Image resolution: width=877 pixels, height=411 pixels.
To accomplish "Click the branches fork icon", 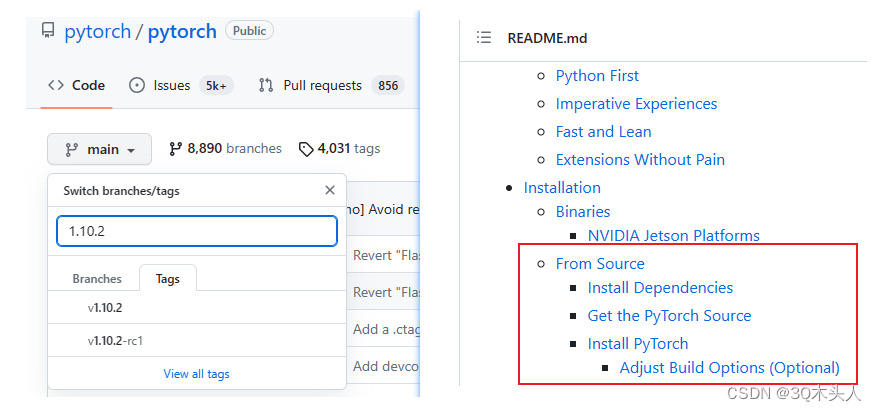I will click(176, 148).
